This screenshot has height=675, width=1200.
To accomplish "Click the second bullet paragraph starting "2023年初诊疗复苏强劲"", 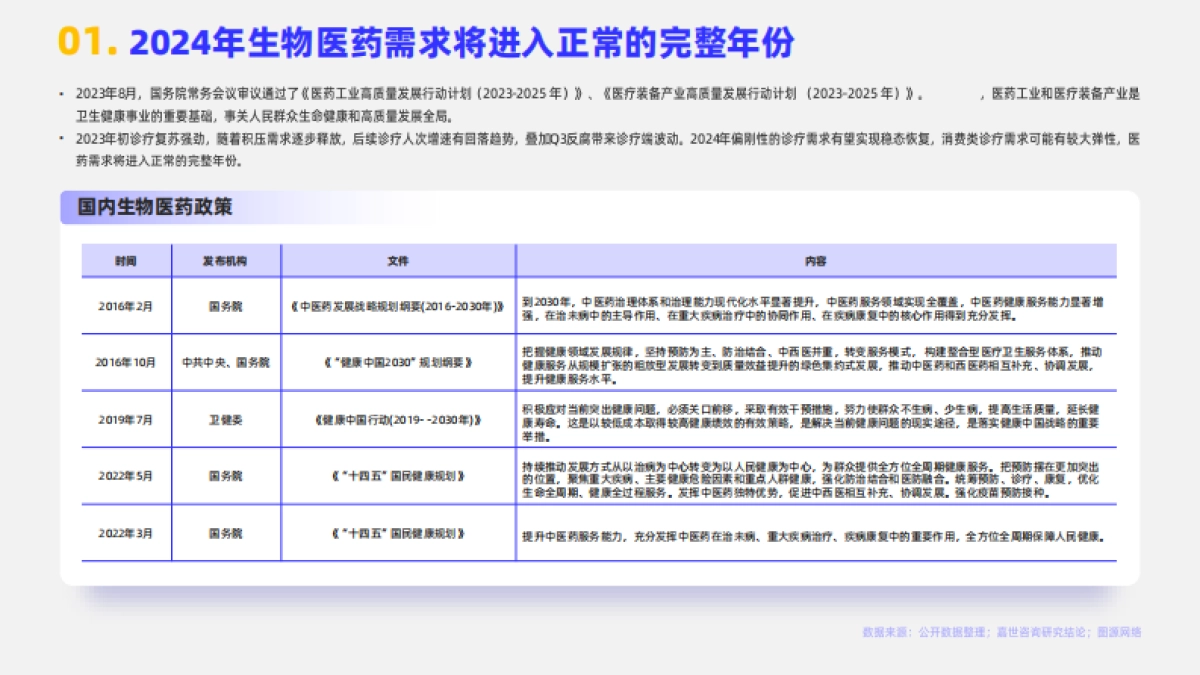I will pos(600,149).
